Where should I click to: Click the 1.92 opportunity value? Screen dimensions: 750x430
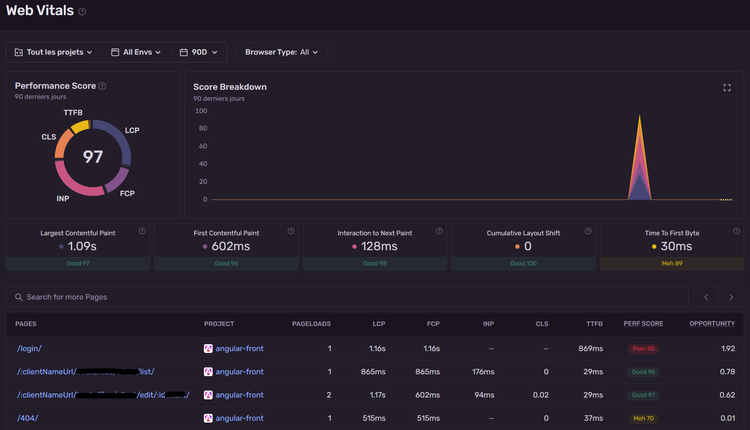coord(728,349)
